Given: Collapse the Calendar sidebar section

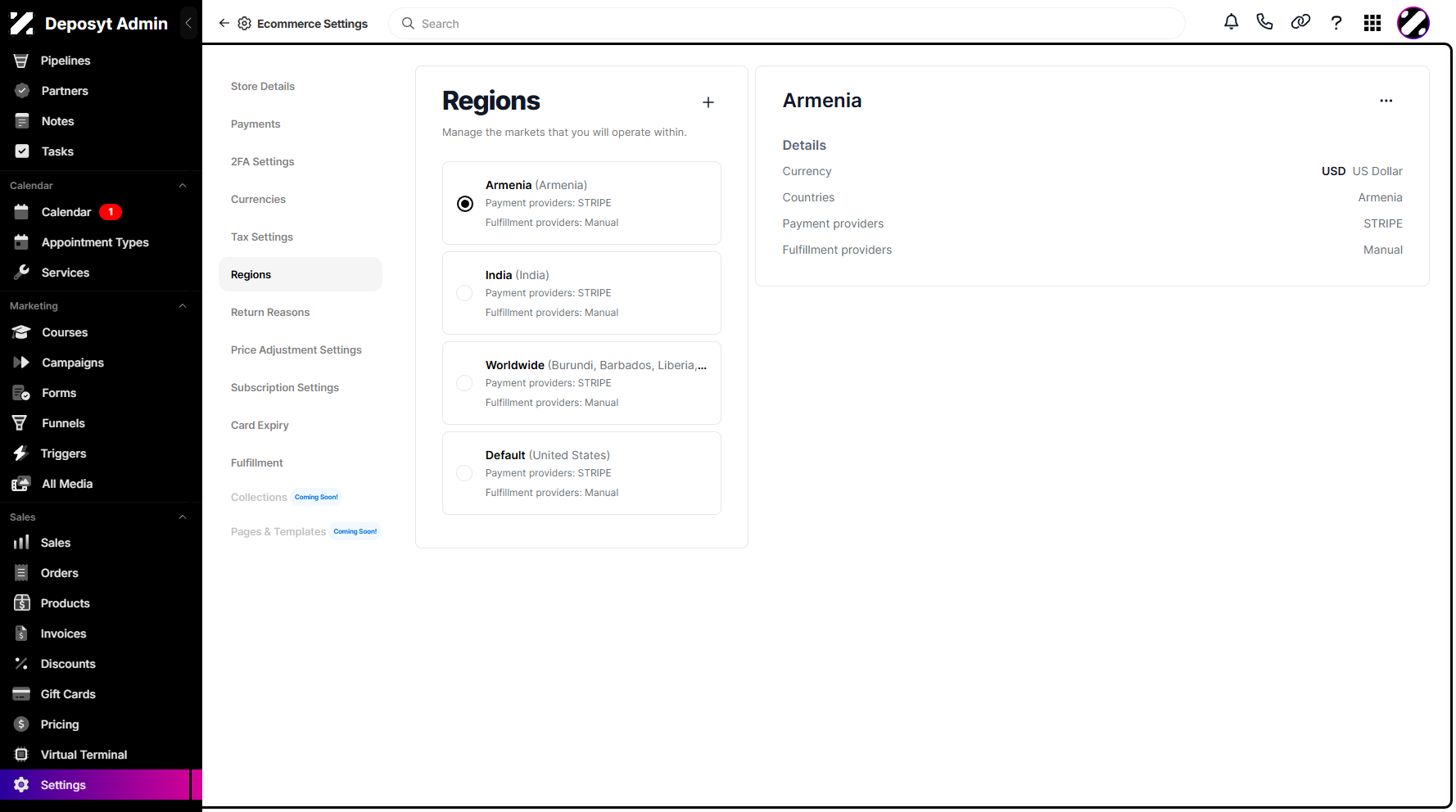Looking at the screenshot, I should tap(183, 186).
